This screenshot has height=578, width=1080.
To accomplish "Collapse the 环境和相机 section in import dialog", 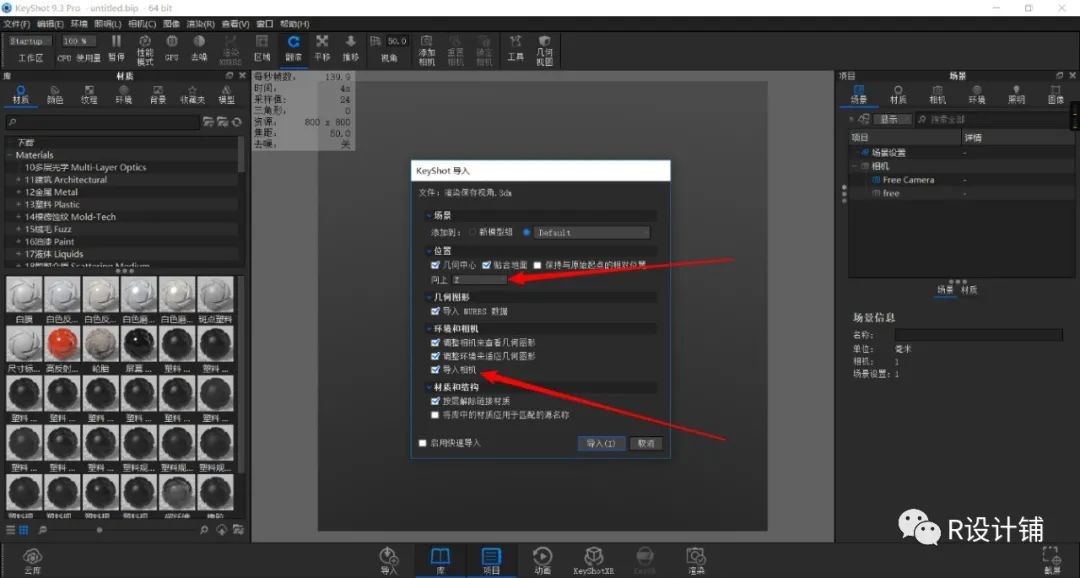I will 429,329.
